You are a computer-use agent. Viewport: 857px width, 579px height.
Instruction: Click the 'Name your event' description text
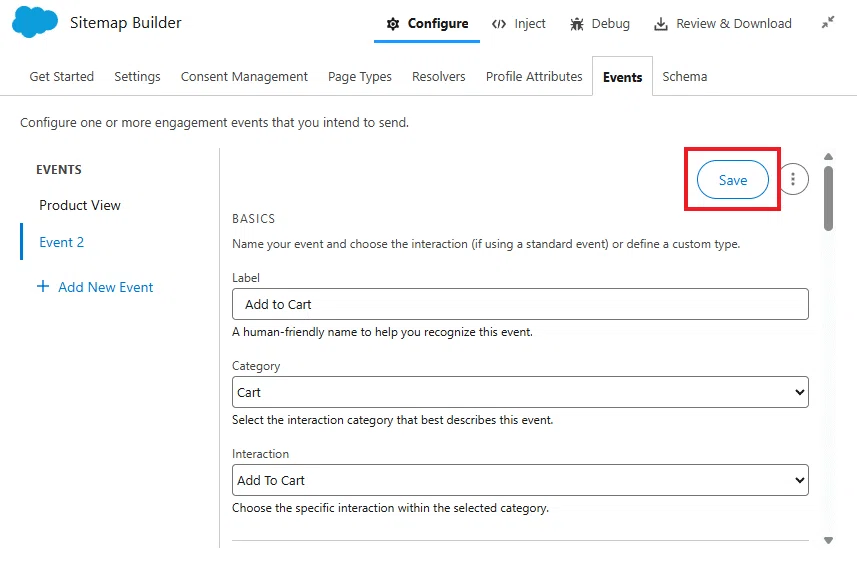pos(486,244)
